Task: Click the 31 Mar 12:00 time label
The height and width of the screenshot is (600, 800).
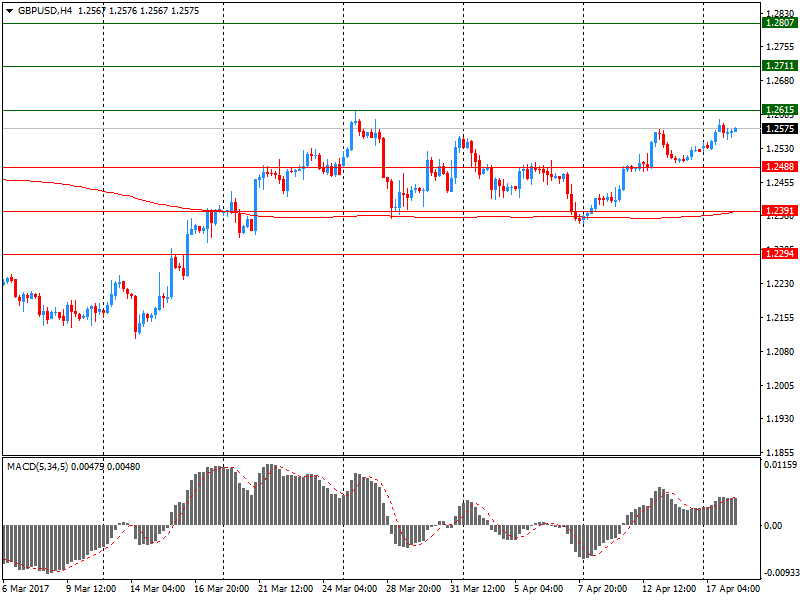Action: (x=478, y=589)
